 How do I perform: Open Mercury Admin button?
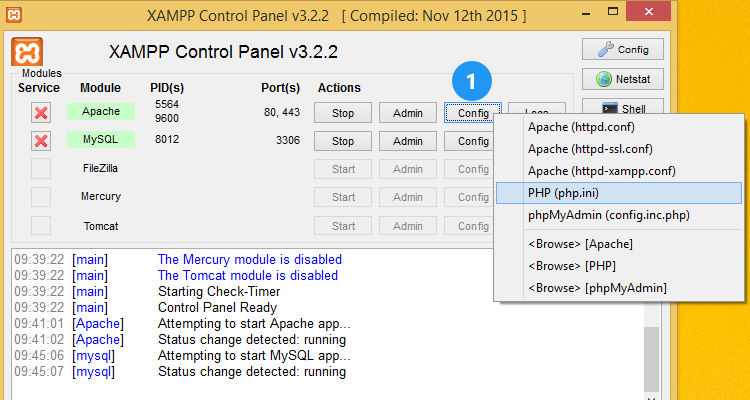pos(408,197)
